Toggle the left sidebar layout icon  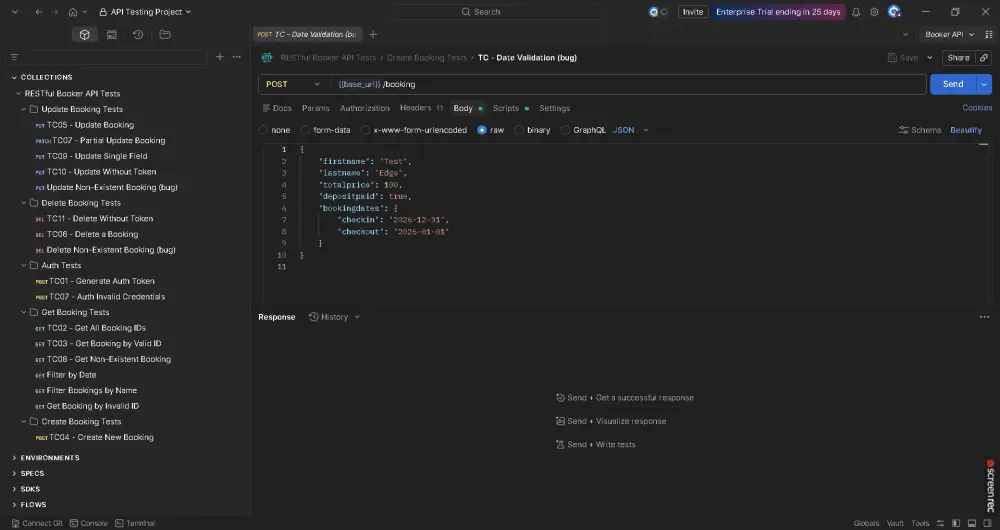tap(955, 523)
